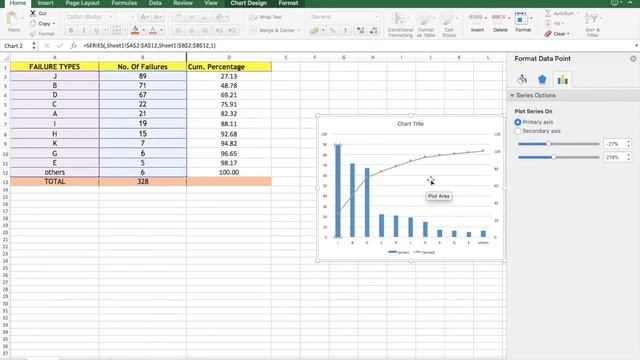Click the Decrease Font Size icon
640x360 pixels.
click(x=158, y=17)
